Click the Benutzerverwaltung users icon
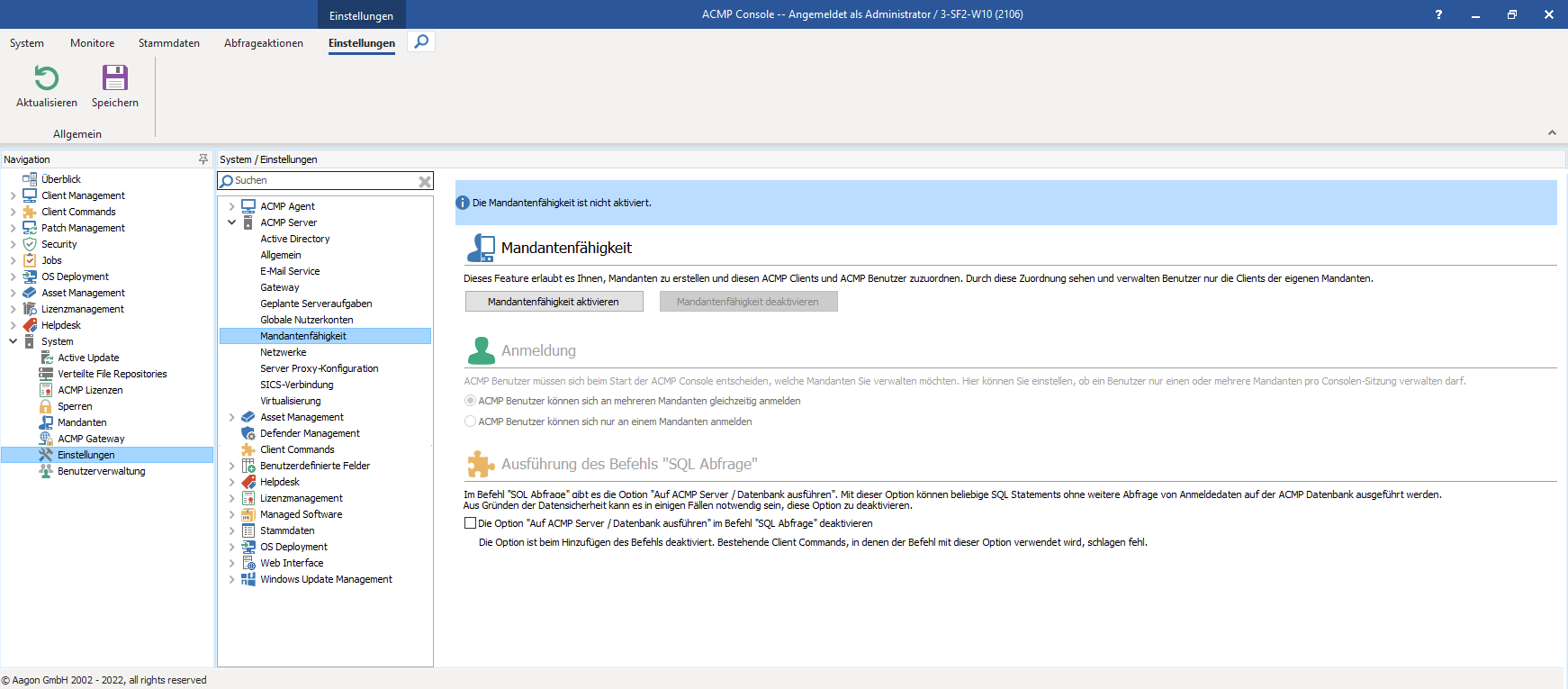The width and height of the screenshot is (1568, 689). tap(46, 471)
